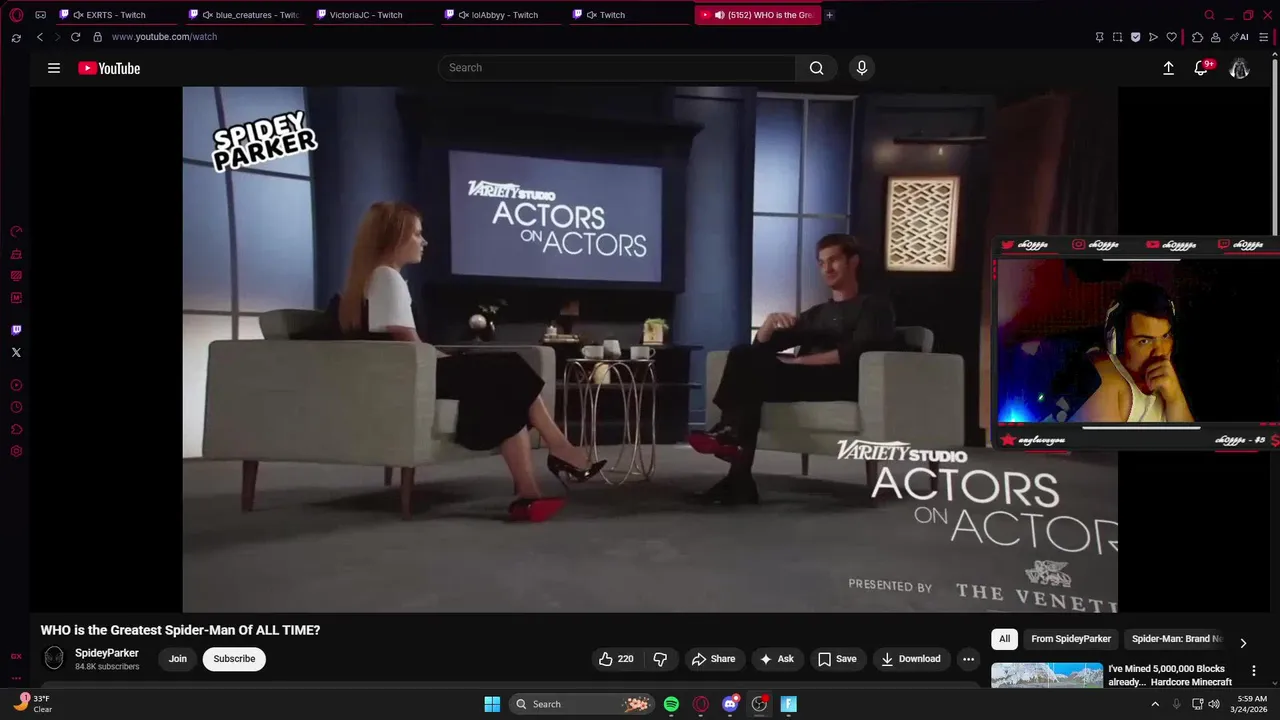Go to YouTube home via logo
1280x720 pixels.
(109, 68)
